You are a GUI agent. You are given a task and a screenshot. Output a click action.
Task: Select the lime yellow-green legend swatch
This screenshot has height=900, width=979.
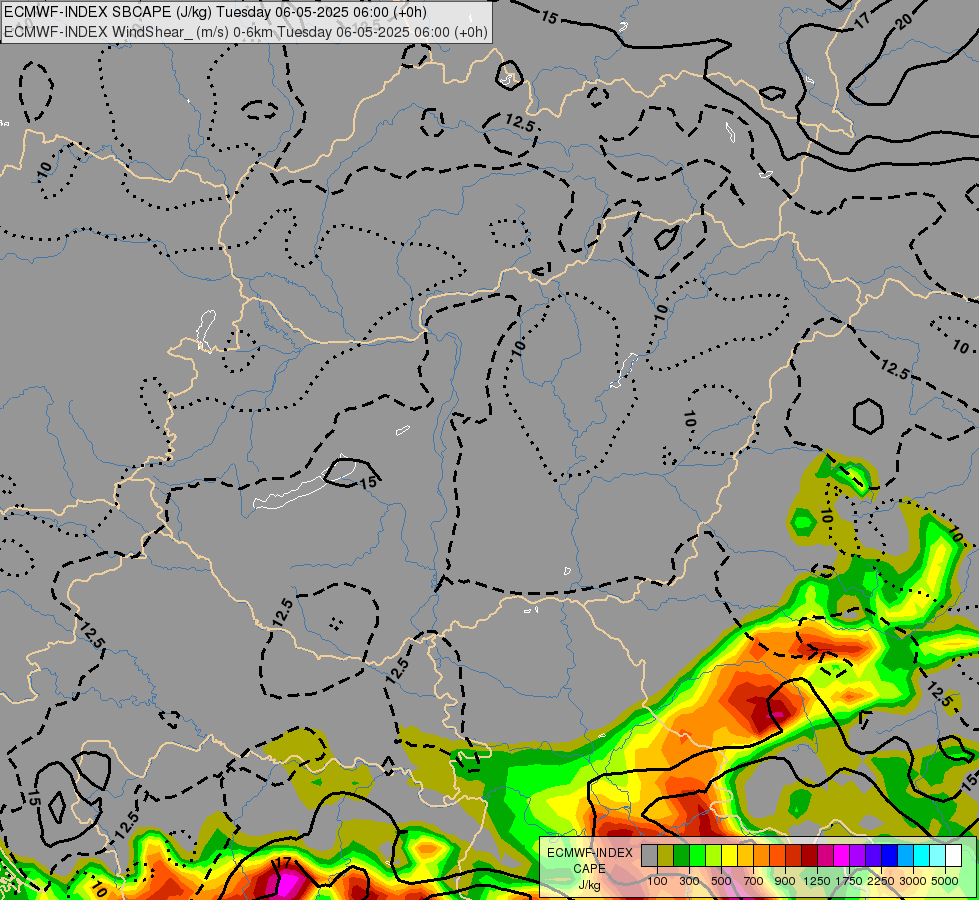coord(714,856)
